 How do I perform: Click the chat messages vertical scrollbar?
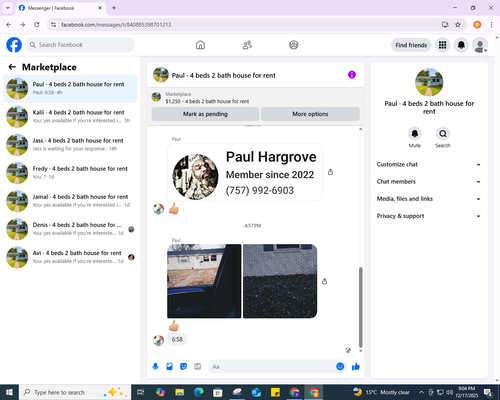pyautogui.click(x=360, y=307)
